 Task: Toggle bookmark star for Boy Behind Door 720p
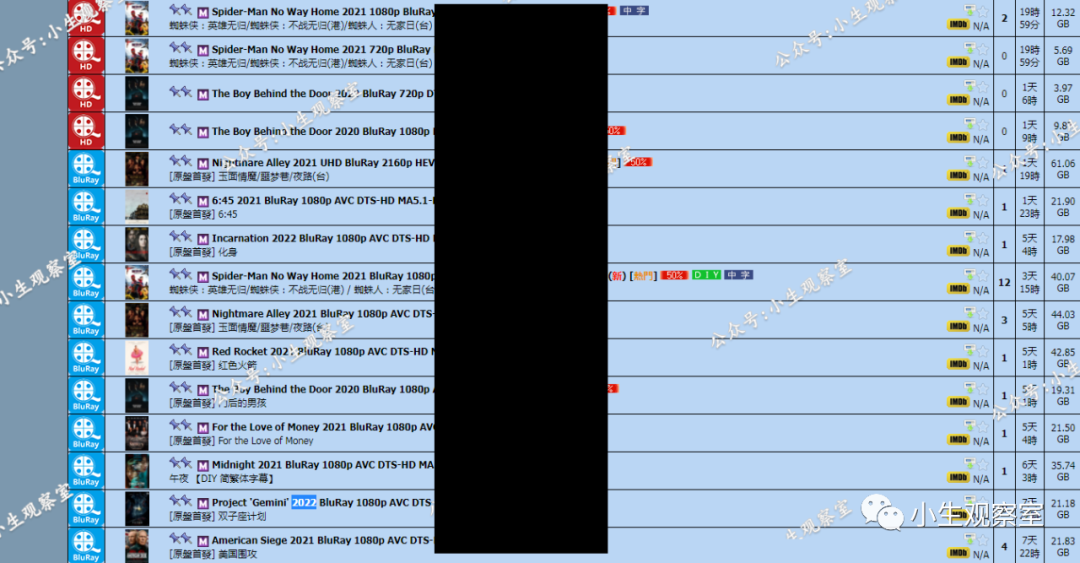point(983,87)
